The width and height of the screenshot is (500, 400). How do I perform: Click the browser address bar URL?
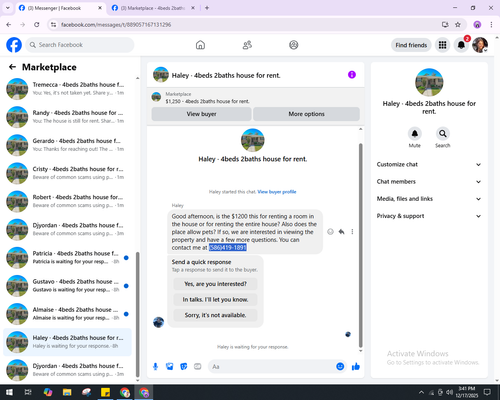tap(116, 25)
